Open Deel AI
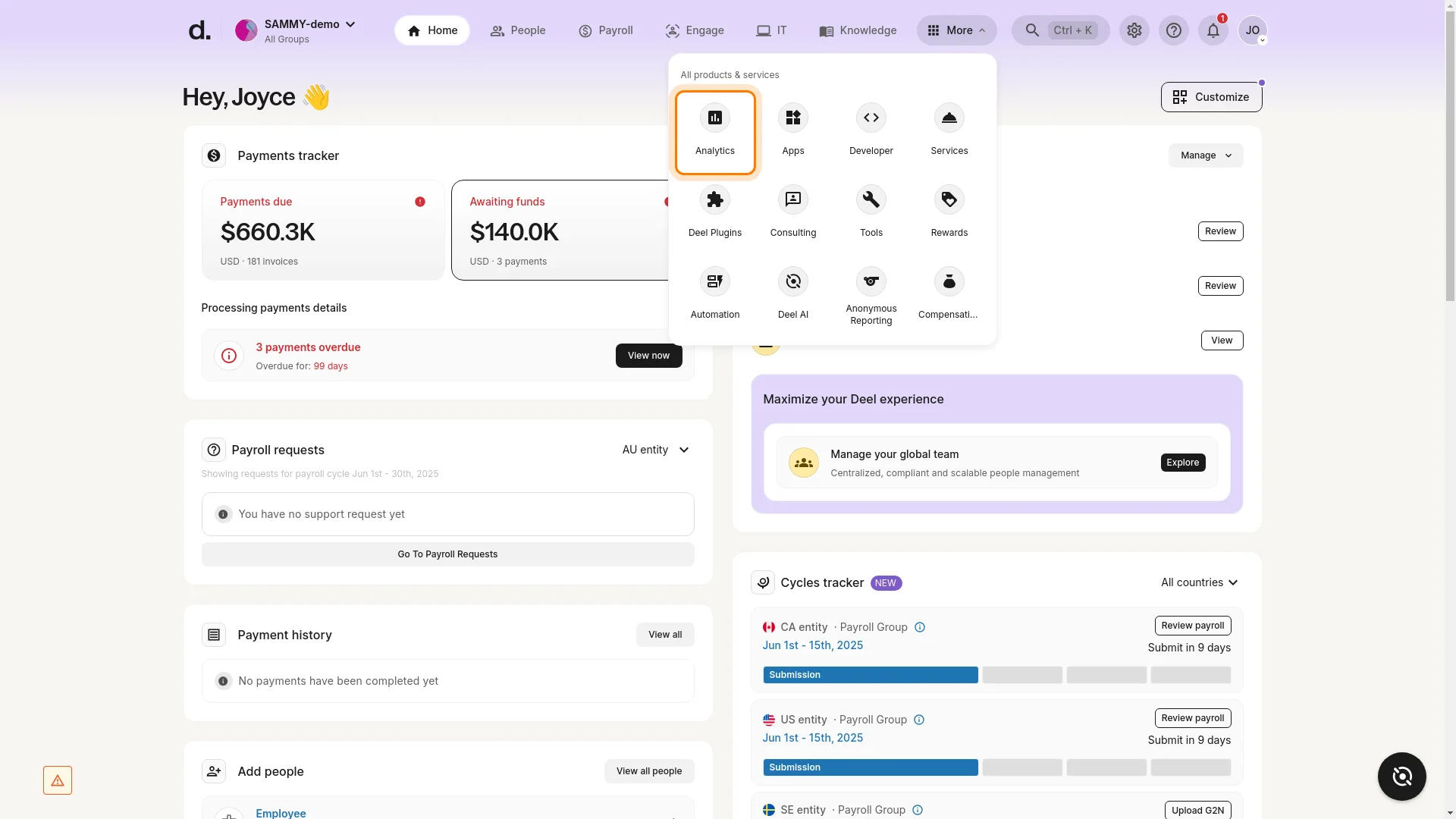This screenshot has height=819, width=1456. click(792, 293)
